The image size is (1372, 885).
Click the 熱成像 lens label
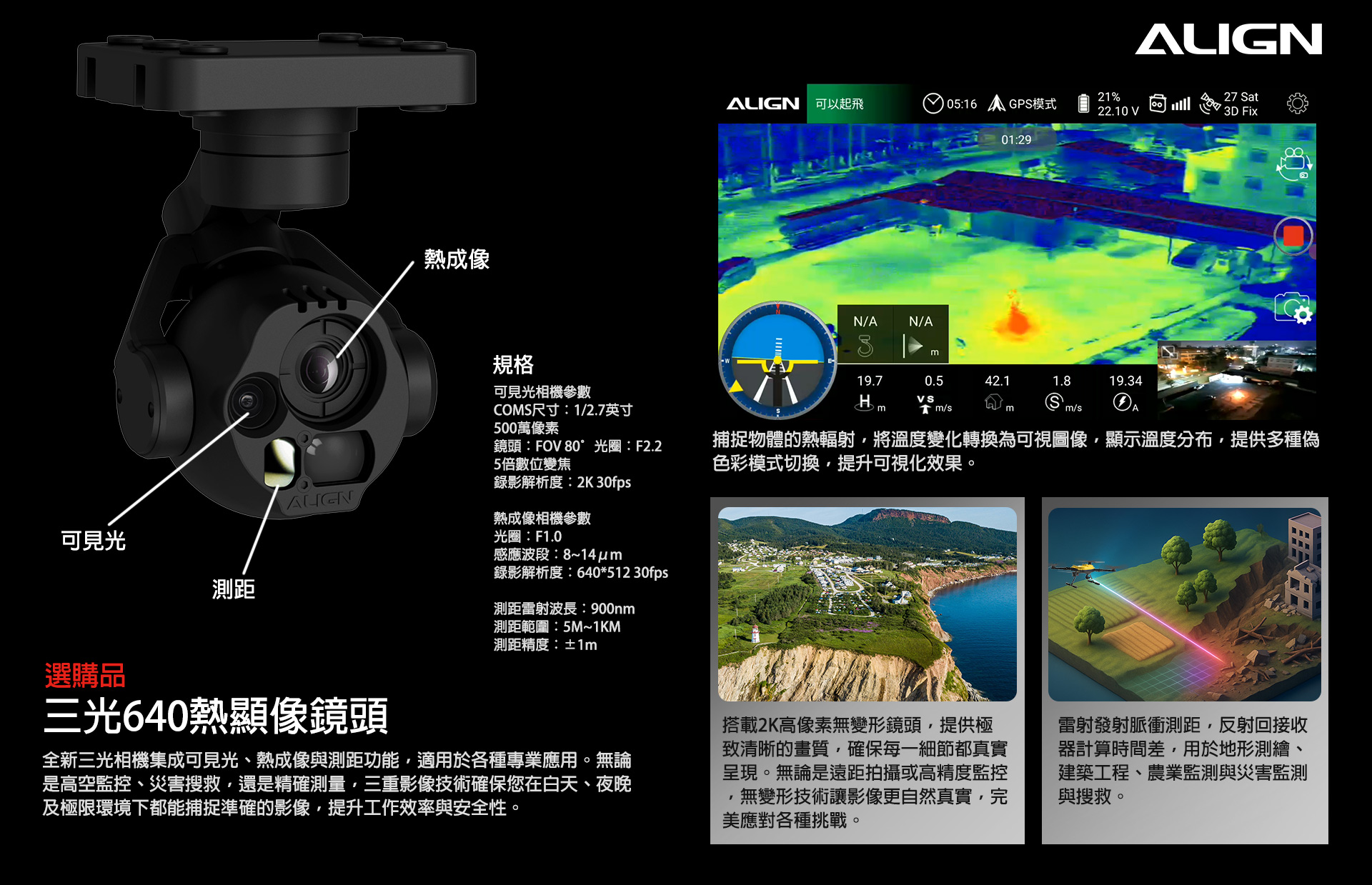pyautogui.click(x=457, y=259)
